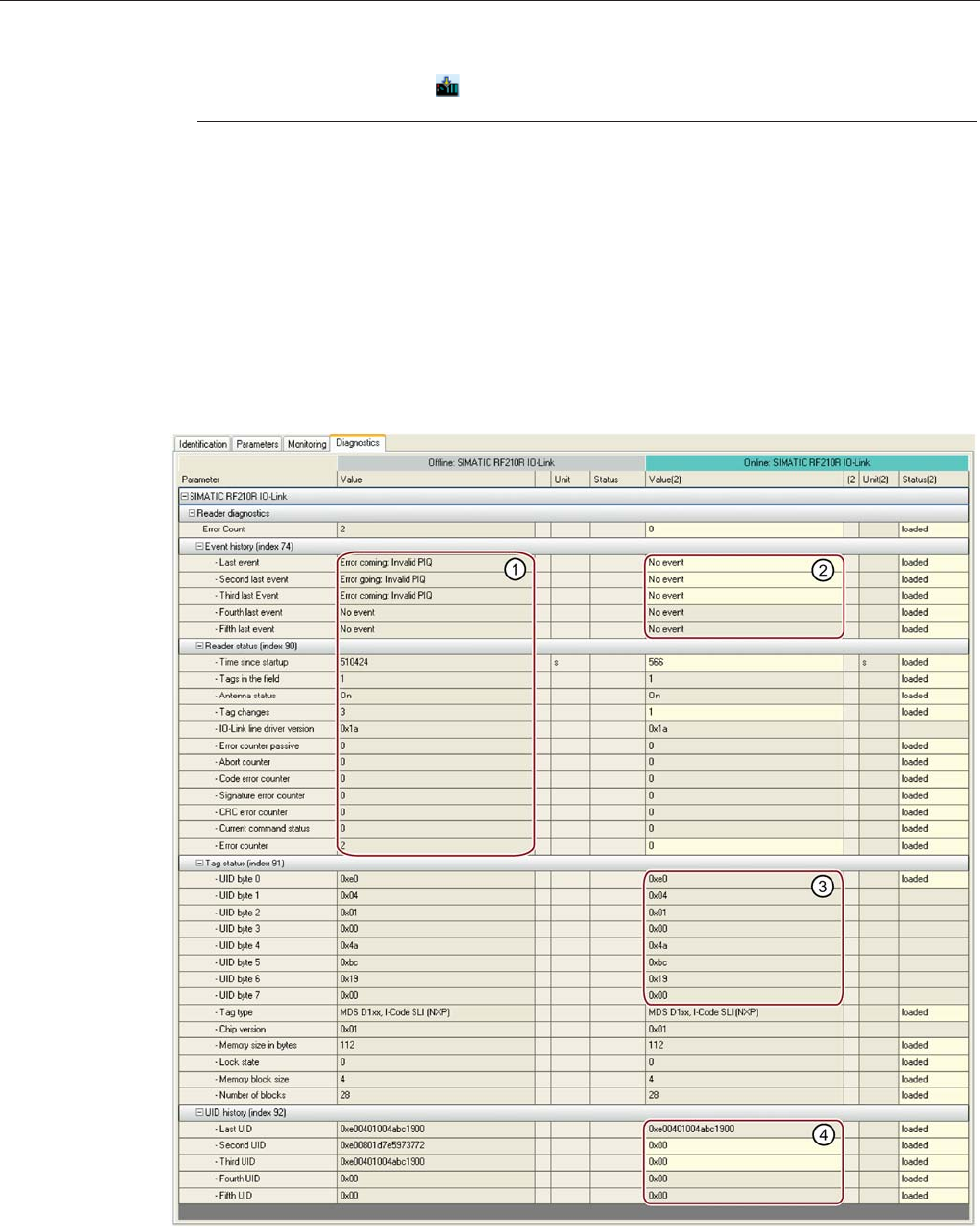Image resolution: width=980 pixels, height=1227 pixels.
Task: Open the Monitoring tab
Action: coord(306,444)
